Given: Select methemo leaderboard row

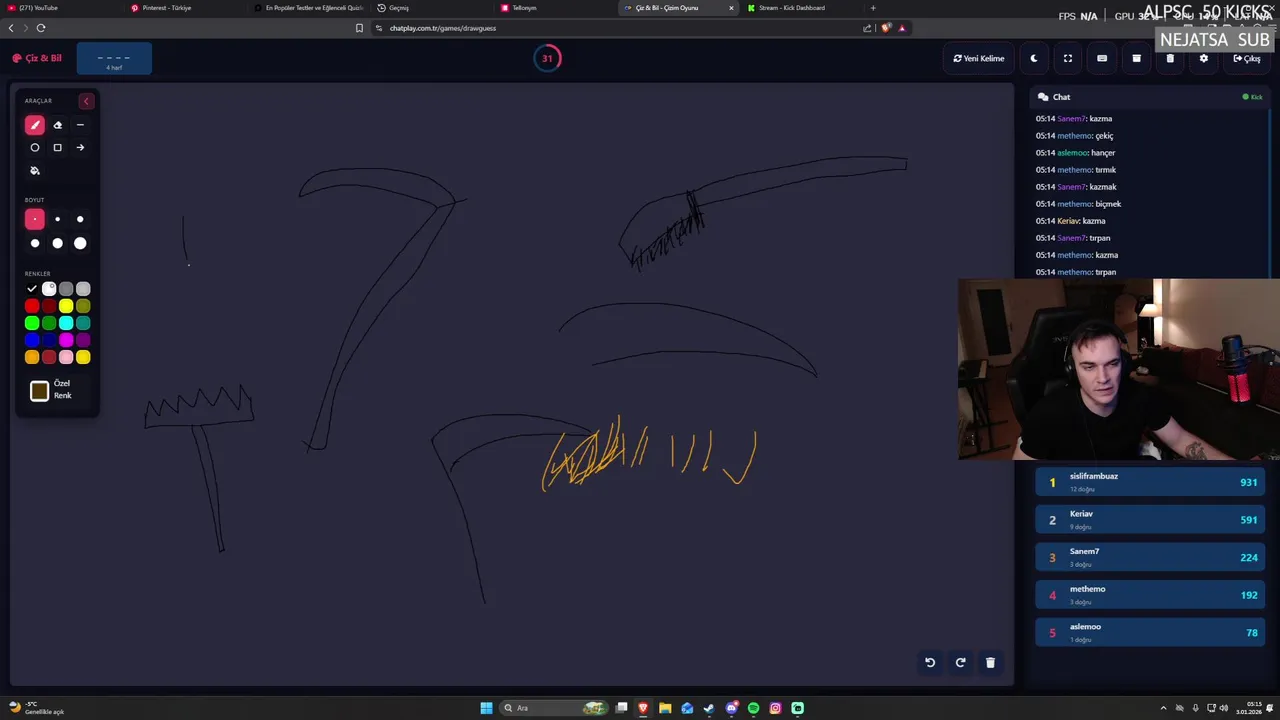Looking at the screenshot, I should coord(1150,595).
